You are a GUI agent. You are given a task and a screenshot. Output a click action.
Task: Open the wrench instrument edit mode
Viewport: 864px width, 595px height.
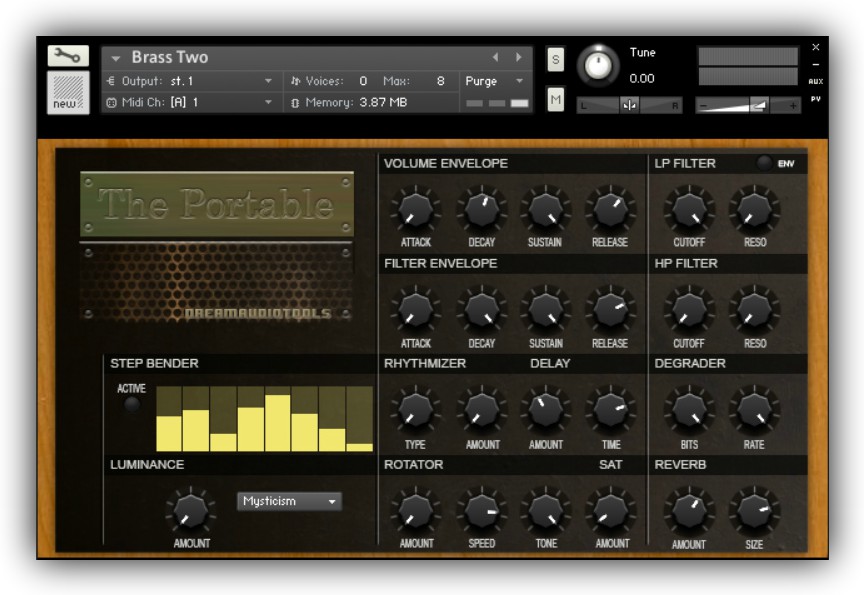pos(68,56)
